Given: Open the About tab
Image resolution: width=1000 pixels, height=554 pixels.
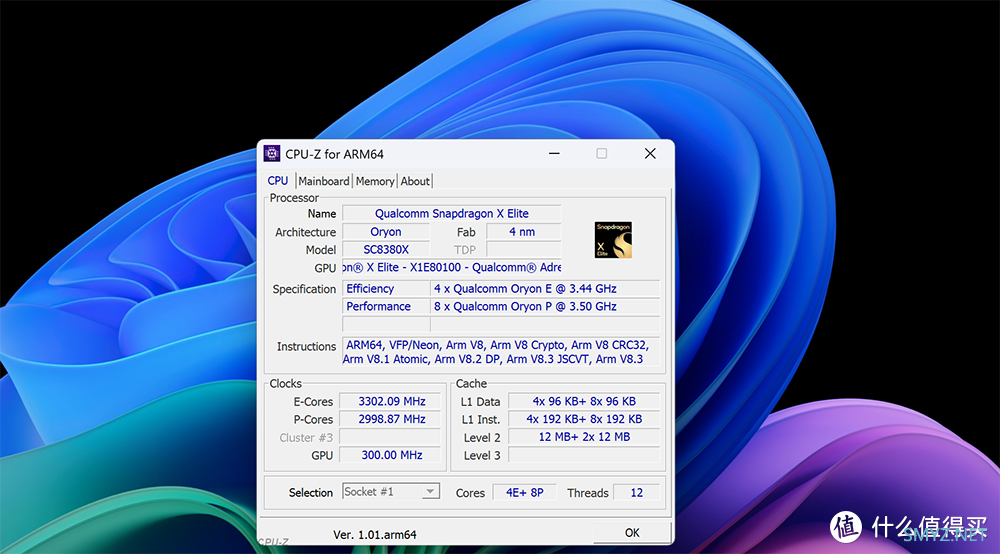Looking at the screenshot, I should coord(415,181).
